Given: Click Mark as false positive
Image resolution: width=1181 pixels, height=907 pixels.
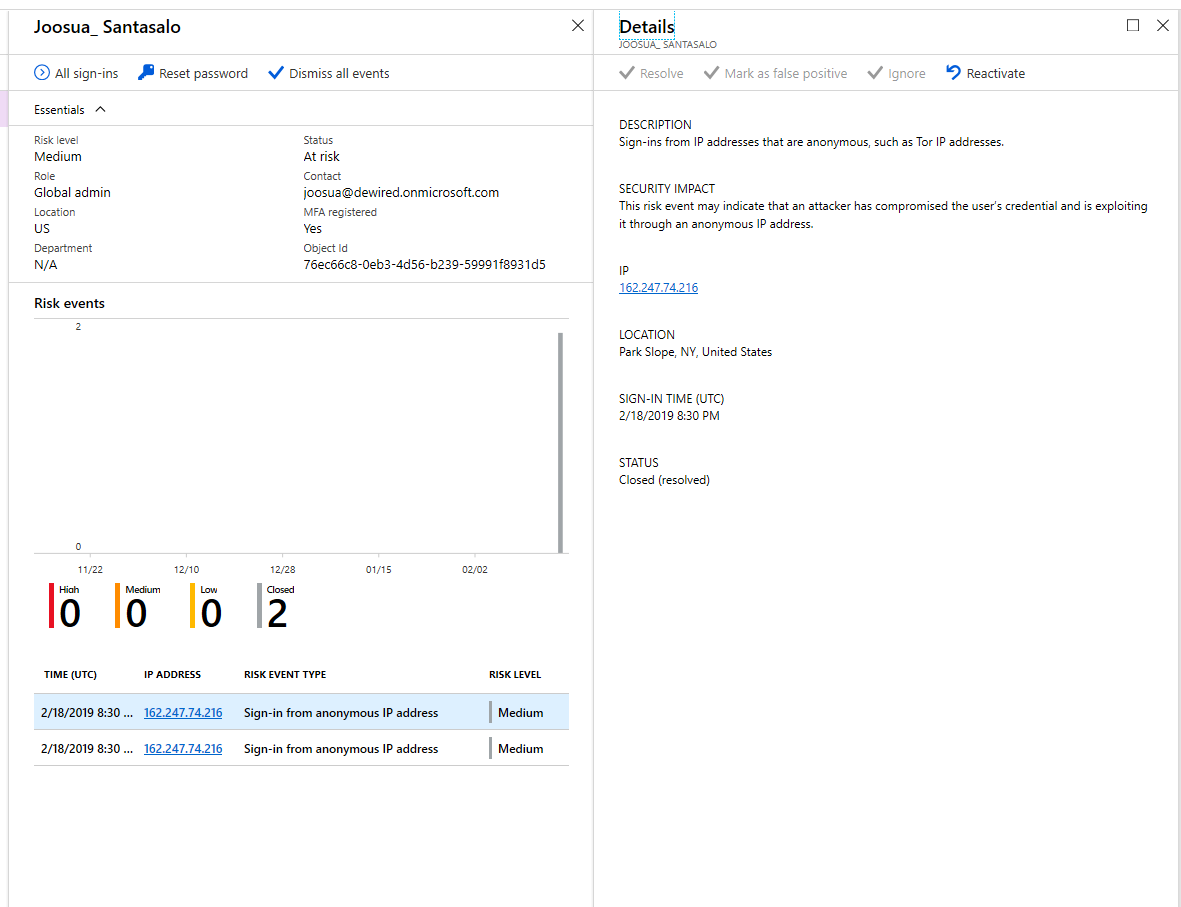Looking at the screenshot, I should point(775,73).
